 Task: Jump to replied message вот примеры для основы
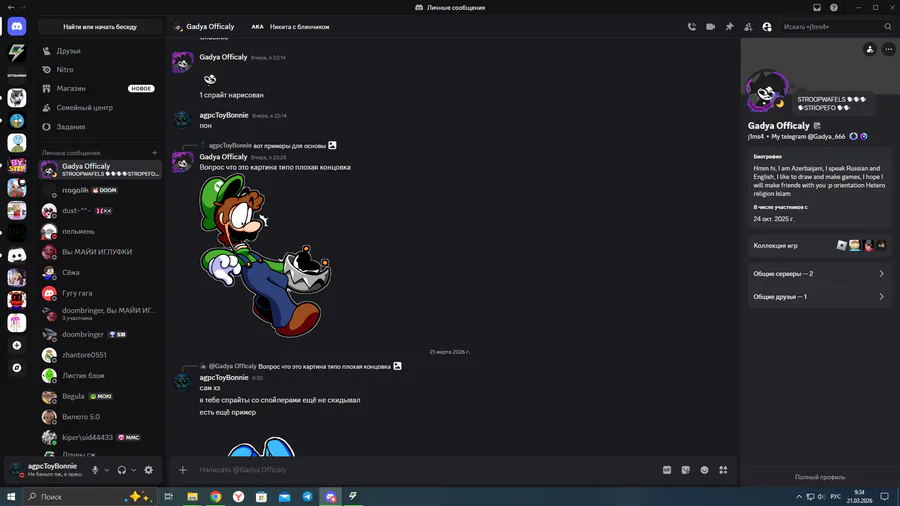pyautogui.click(x=289, y=146)
